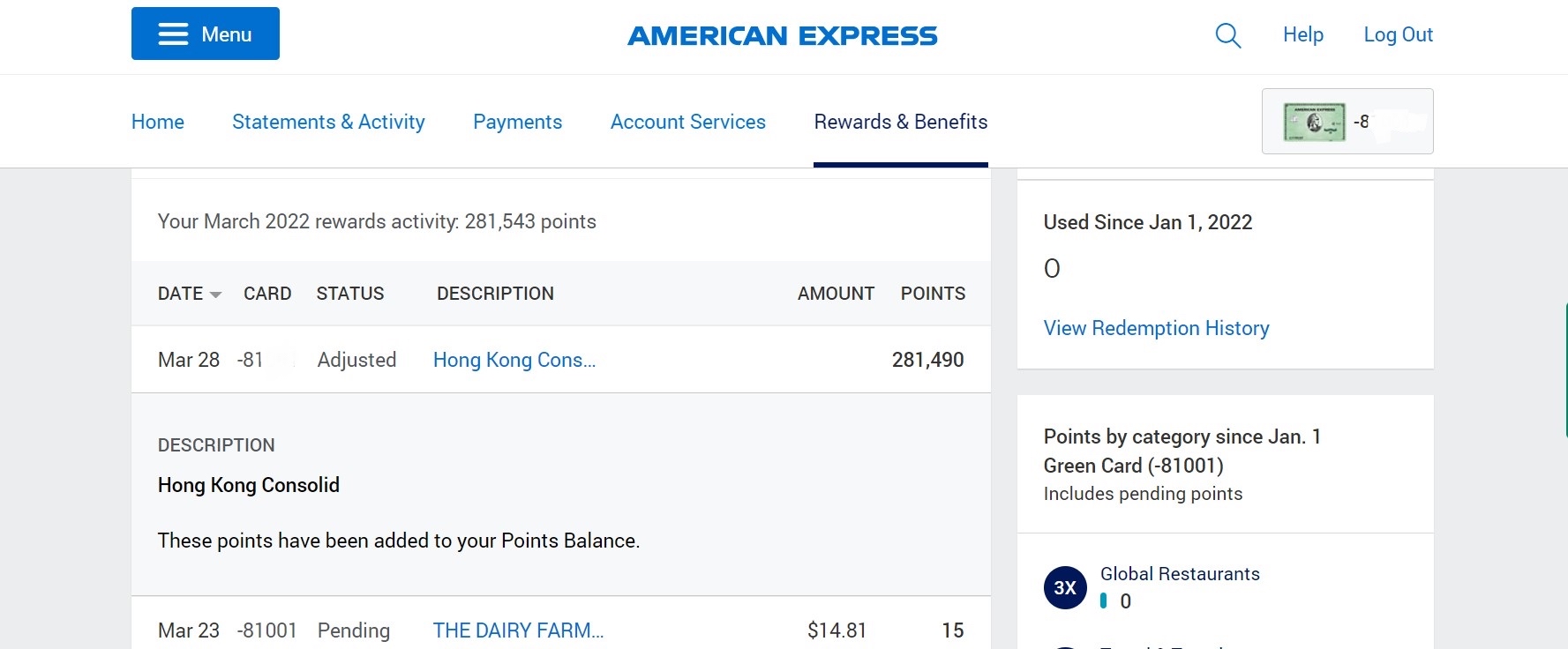Sort by DATE column arrow

point(215,295)
